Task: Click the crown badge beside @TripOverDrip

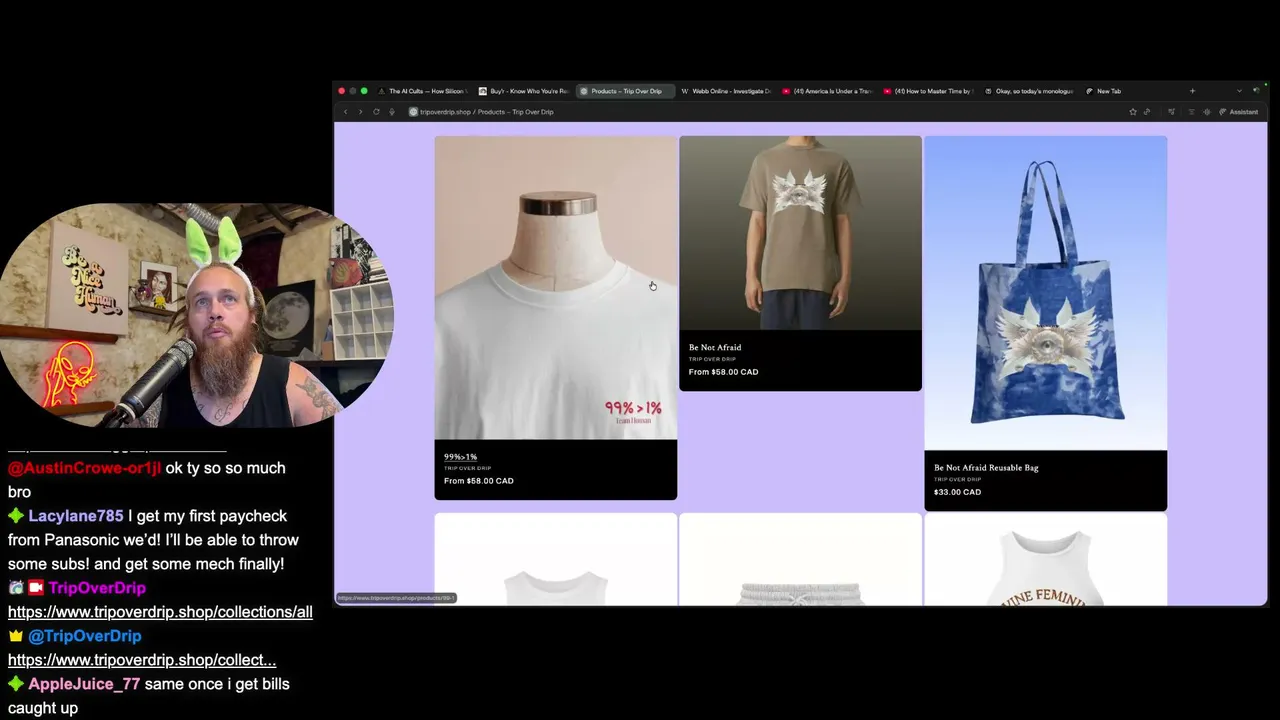Action: click(x=15, y=636)
